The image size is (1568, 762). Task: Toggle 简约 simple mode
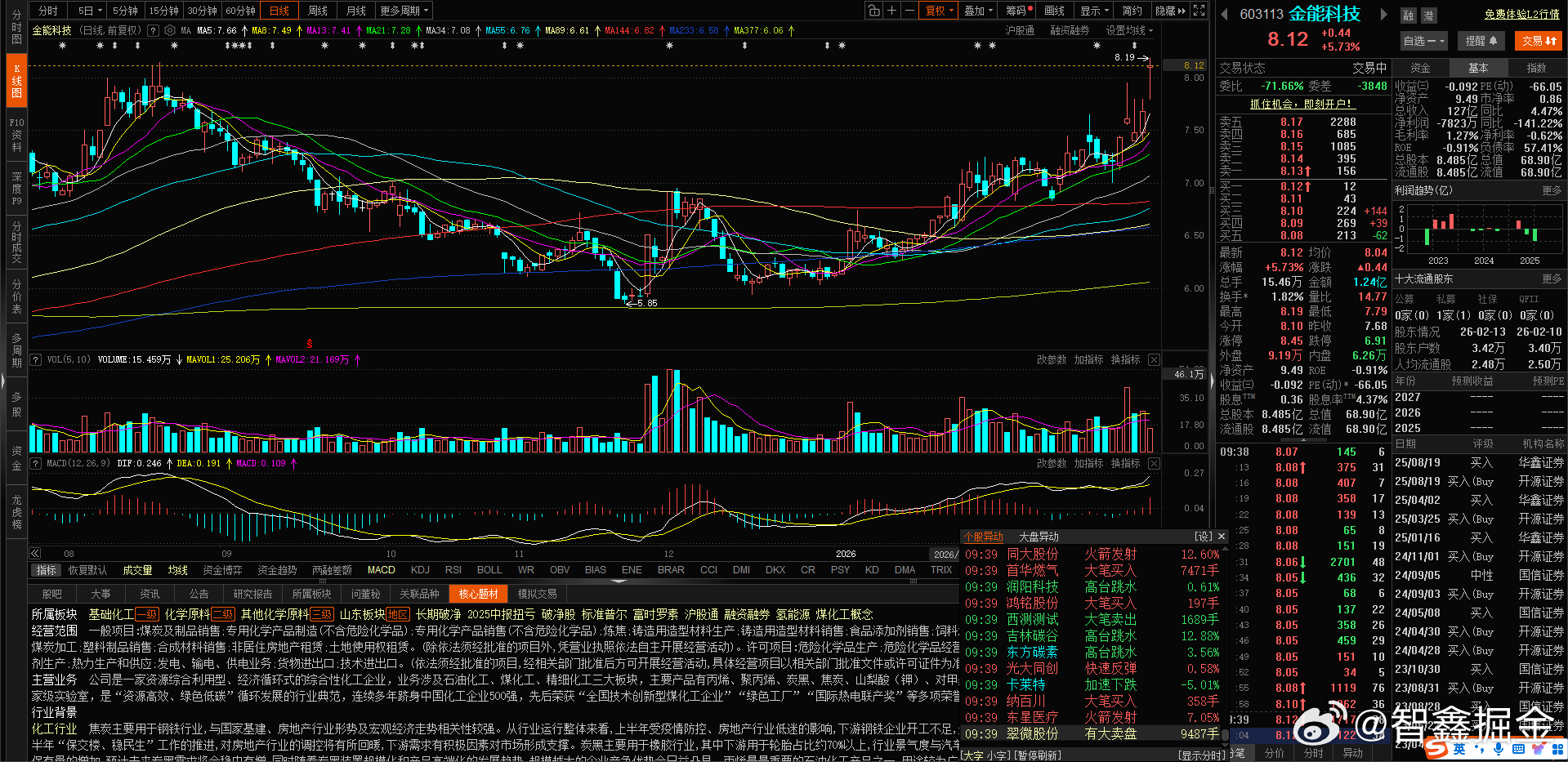tap(1132, 11)
